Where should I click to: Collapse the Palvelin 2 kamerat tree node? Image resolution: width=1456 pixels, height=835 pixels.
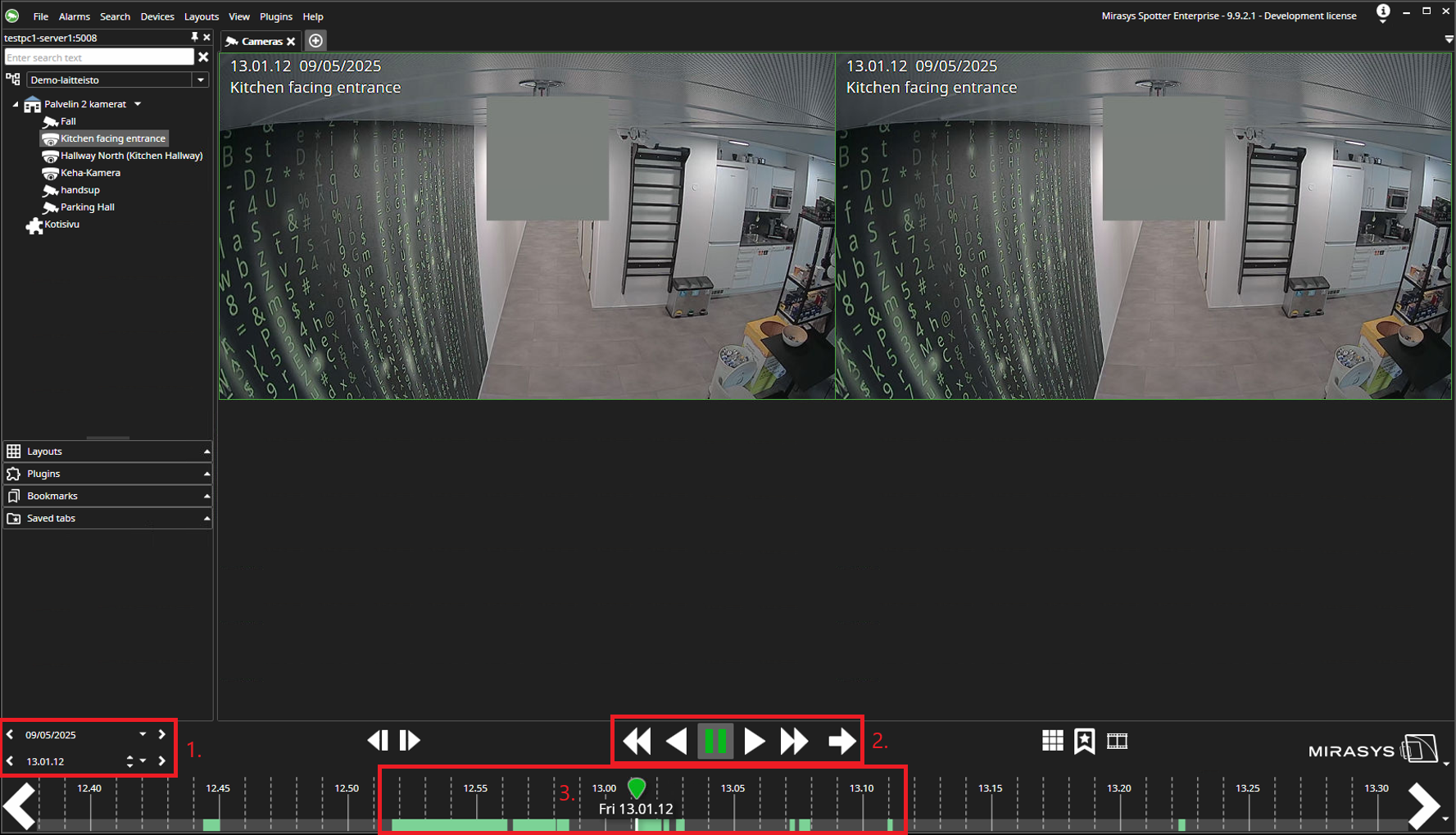point(15,104)
